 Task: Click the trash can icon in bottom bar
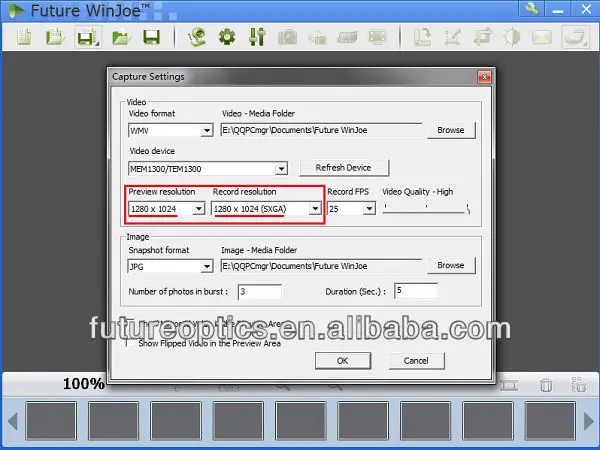click(x=546, y=385)
